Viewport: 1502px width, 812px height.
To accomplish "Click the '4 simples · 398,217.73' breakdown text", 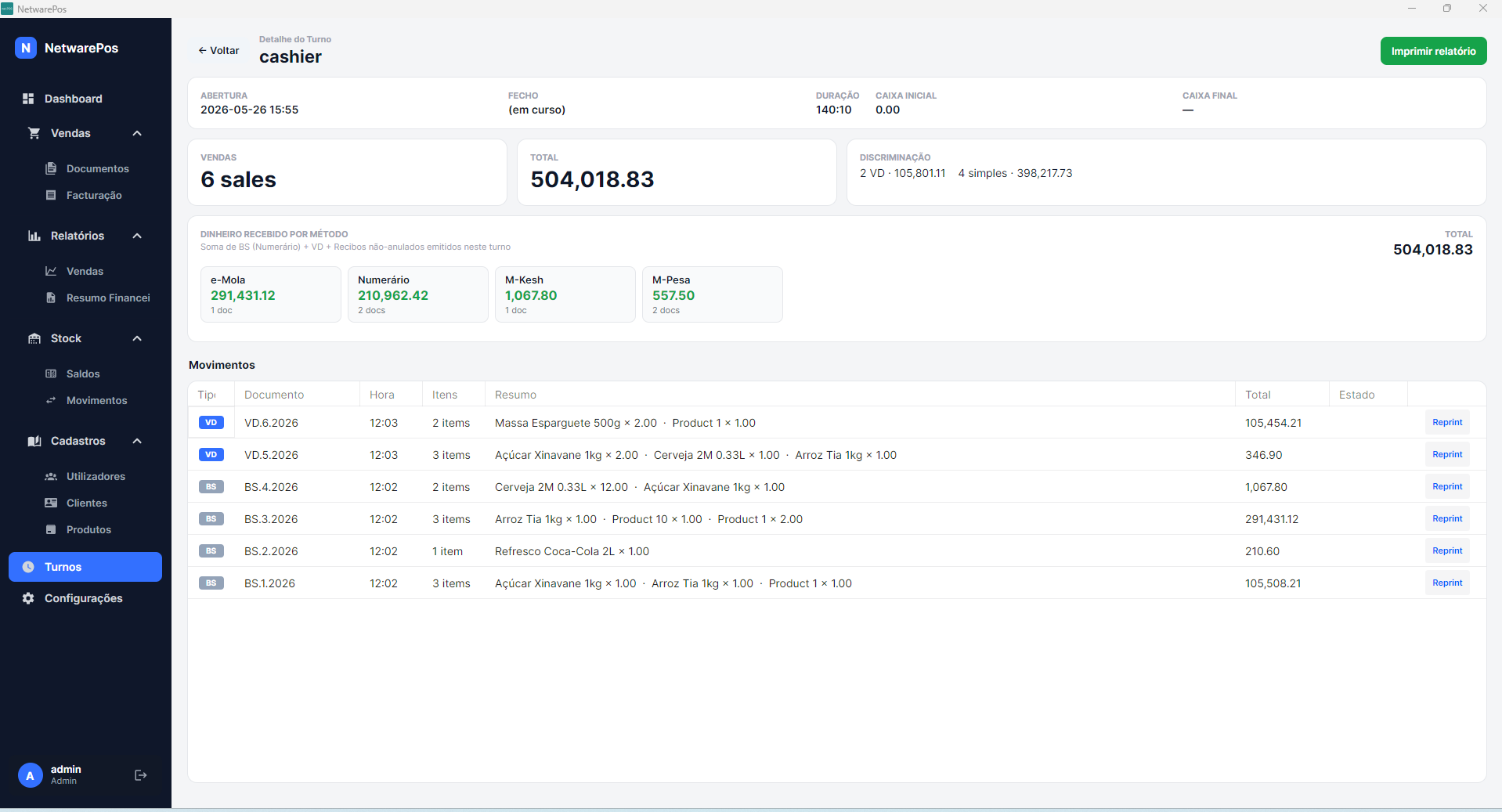I will [1015, 173].
